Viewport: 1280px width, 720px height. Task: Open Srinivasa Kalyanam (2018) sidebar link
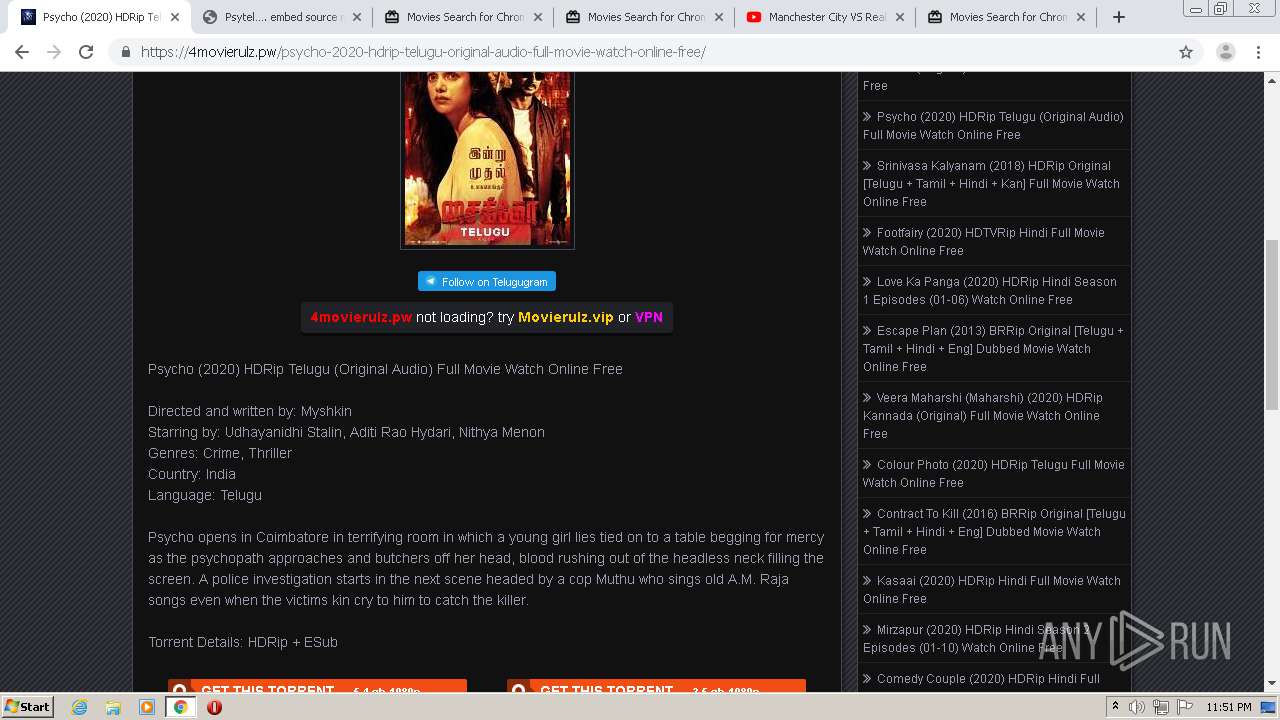pyautogui.click(x=991, y=183)
